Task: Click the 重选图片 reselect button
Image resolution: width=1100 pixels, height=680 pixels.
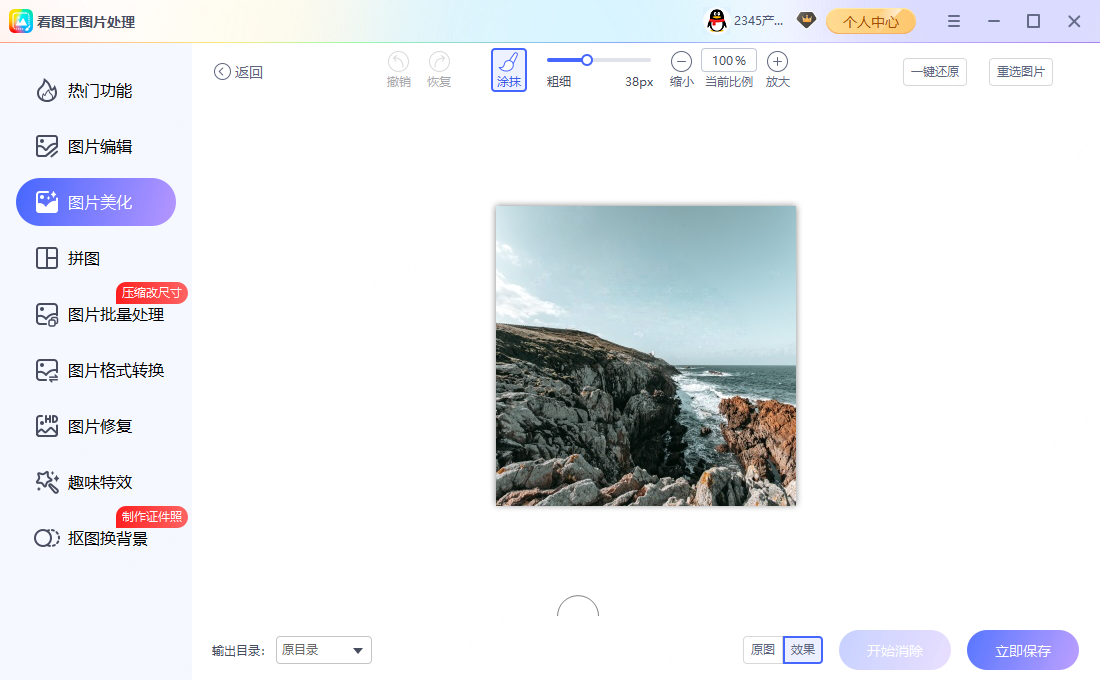Action: pos(1021,72)
